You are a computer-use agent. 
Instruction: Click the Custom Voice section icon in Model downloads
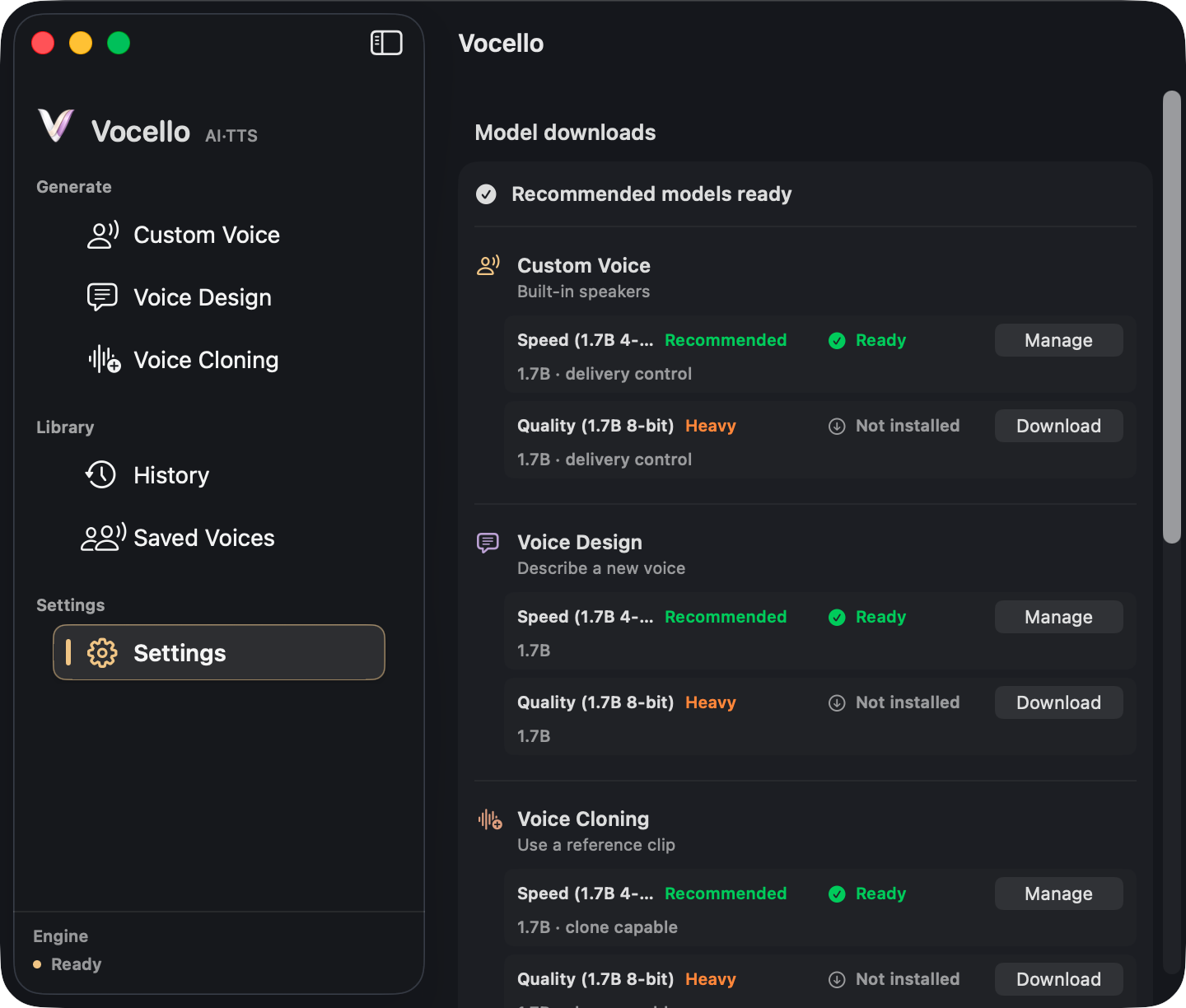coord(488,266)
